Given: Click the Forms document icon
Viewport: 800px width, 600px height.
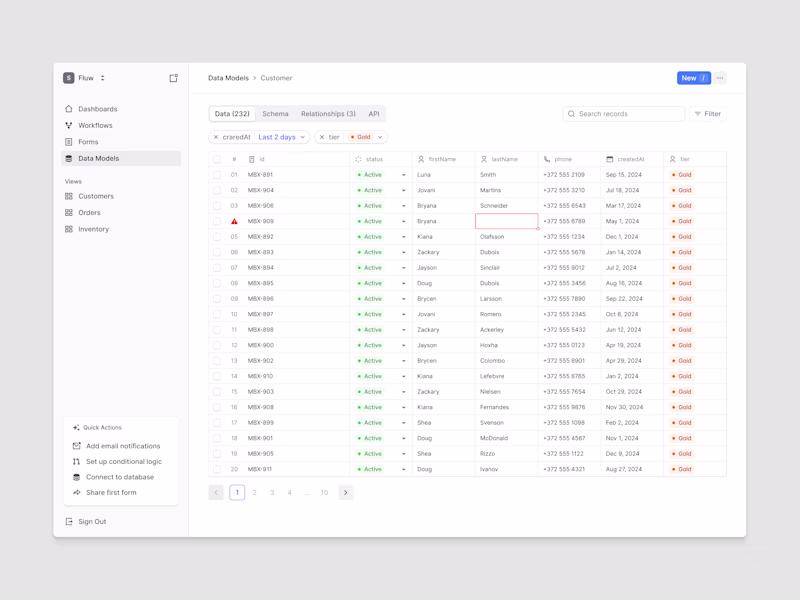Looking at the screenshot, I should [69, 142].
